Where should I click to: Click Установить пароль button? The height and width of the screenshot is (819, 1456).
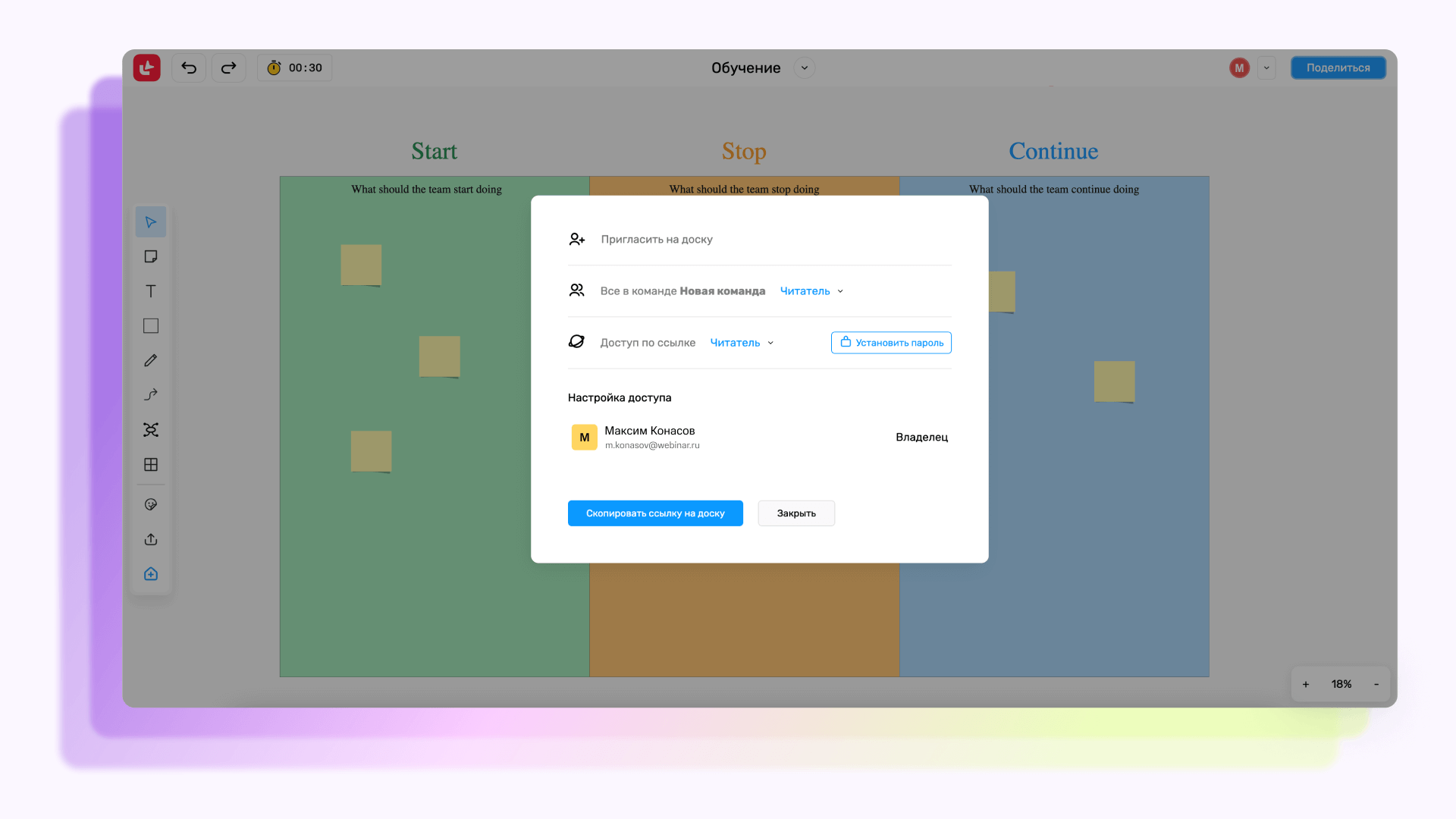(x=891, y=343)
